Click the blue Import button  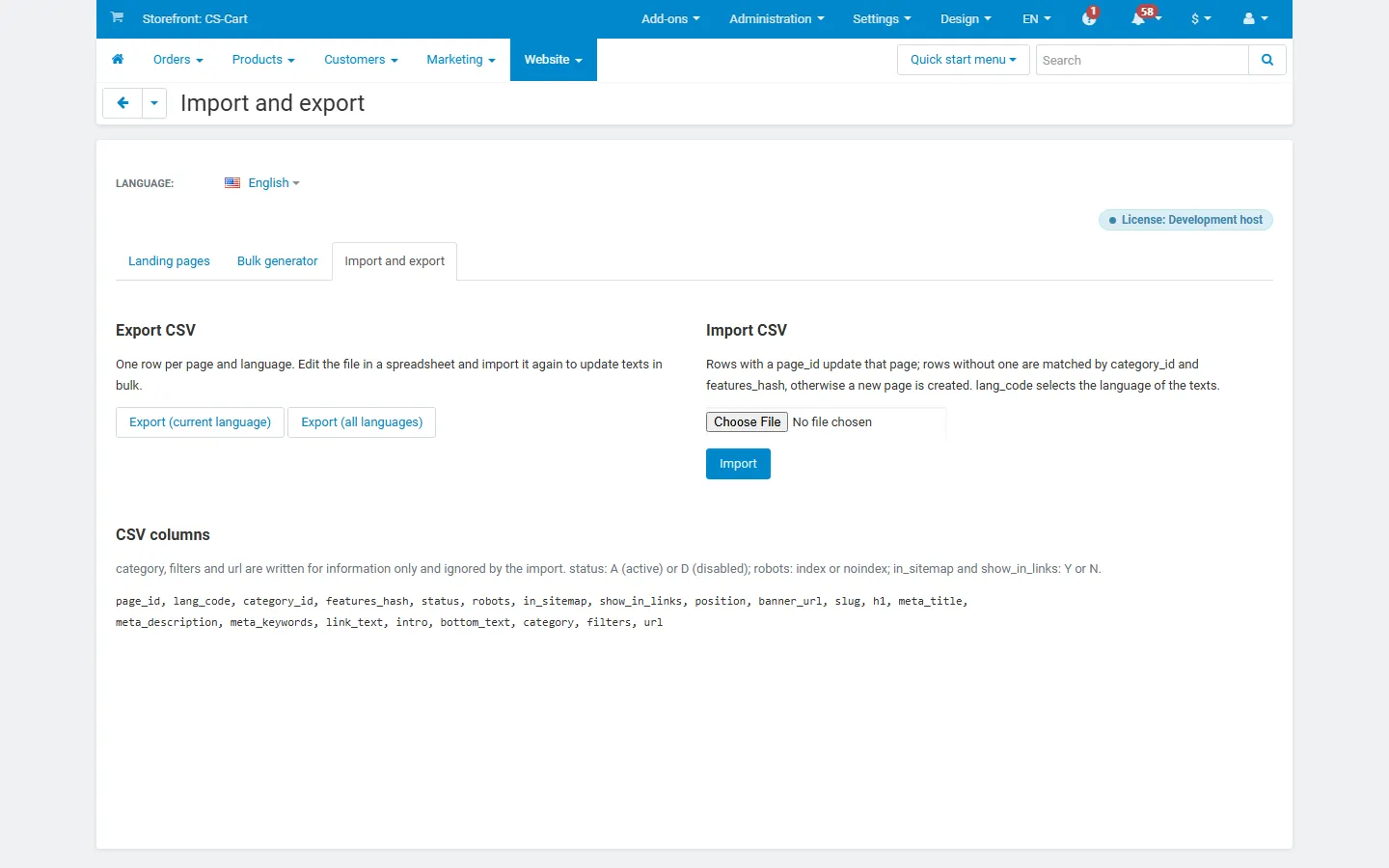(x=738, y=464)
